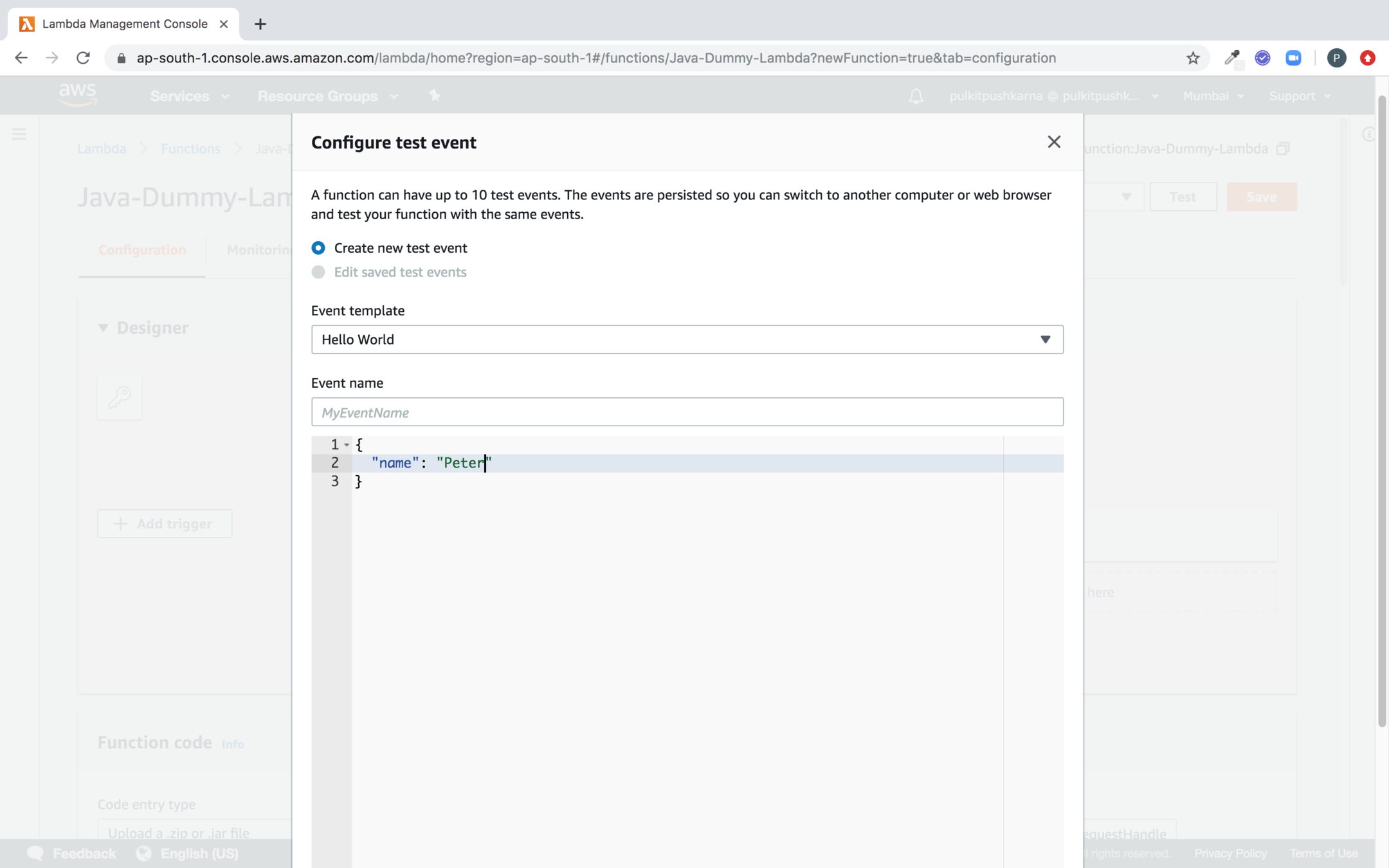
Task: Switch to the Lambda Management Console tab
Action: point(124,24)
